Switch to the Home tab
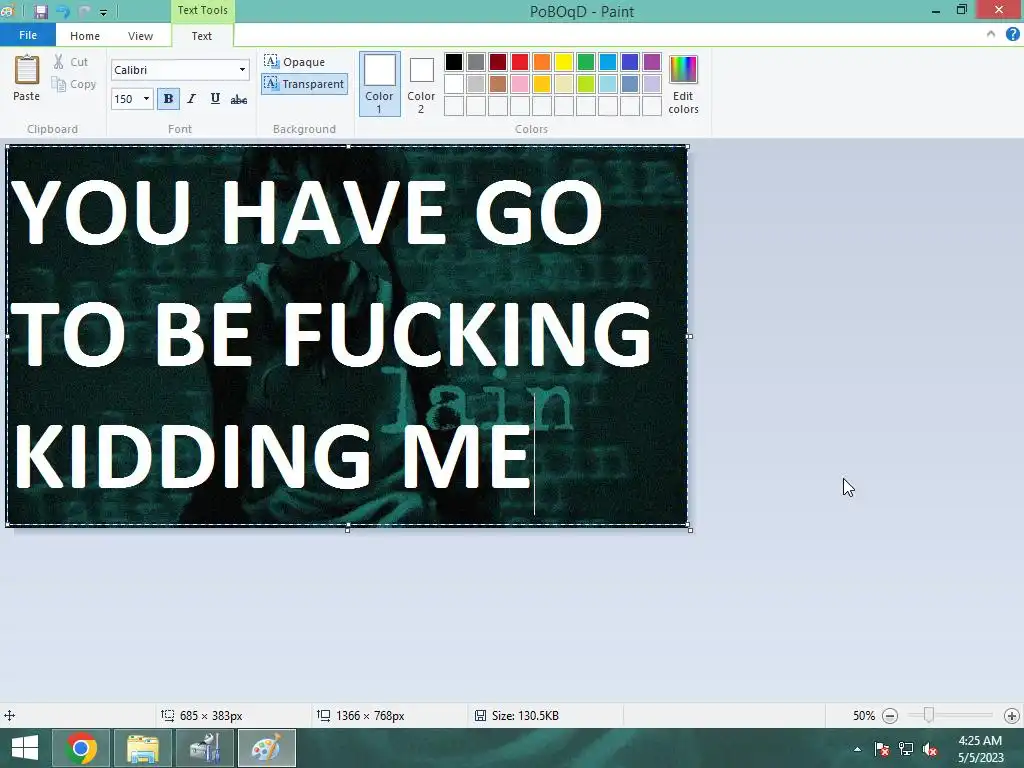Image resolution: width=1024 pixels, height=768 pixels. (x=85, y=36)
